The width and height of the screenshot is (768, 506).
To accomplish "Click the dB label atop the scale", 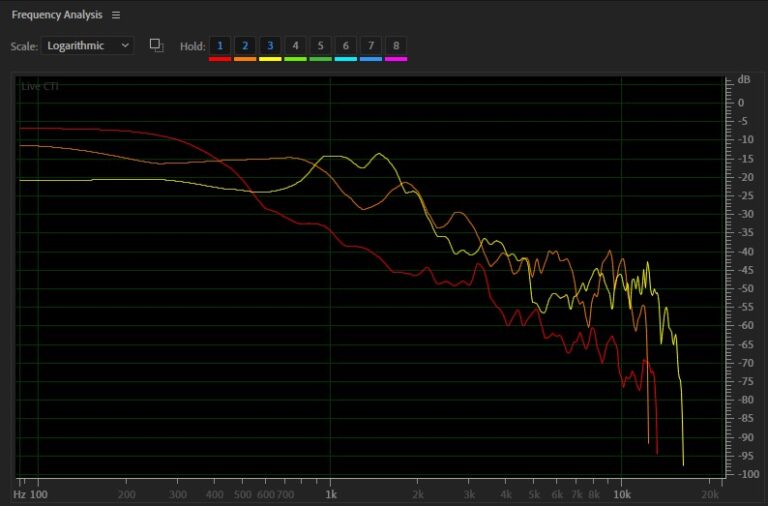I will click(744, 80).
